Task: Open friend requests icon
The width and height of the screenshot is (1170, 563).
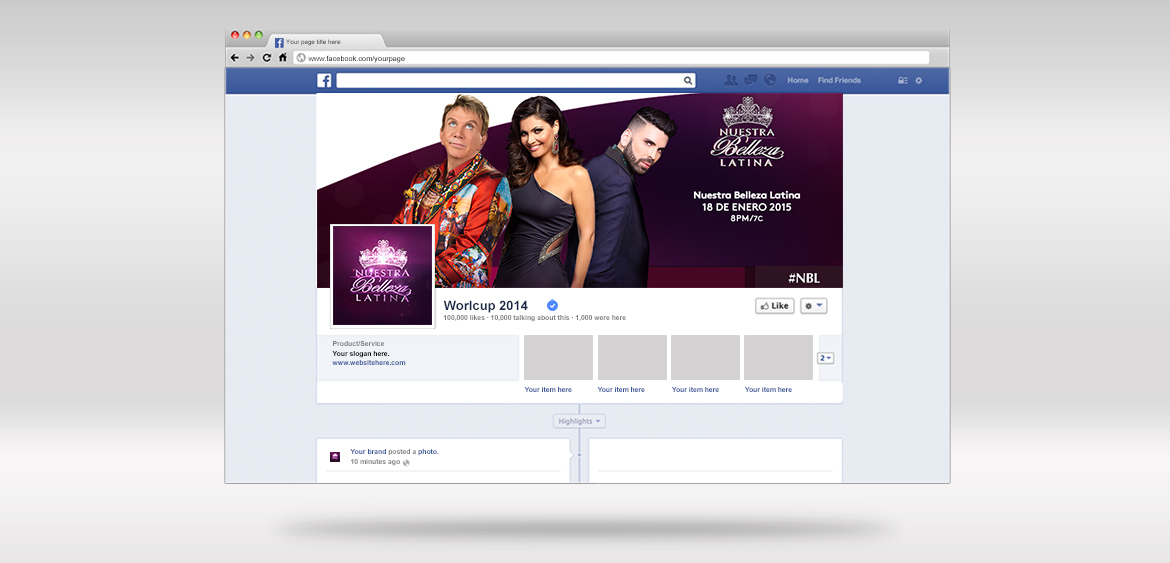Action: (x=731, y=80)
